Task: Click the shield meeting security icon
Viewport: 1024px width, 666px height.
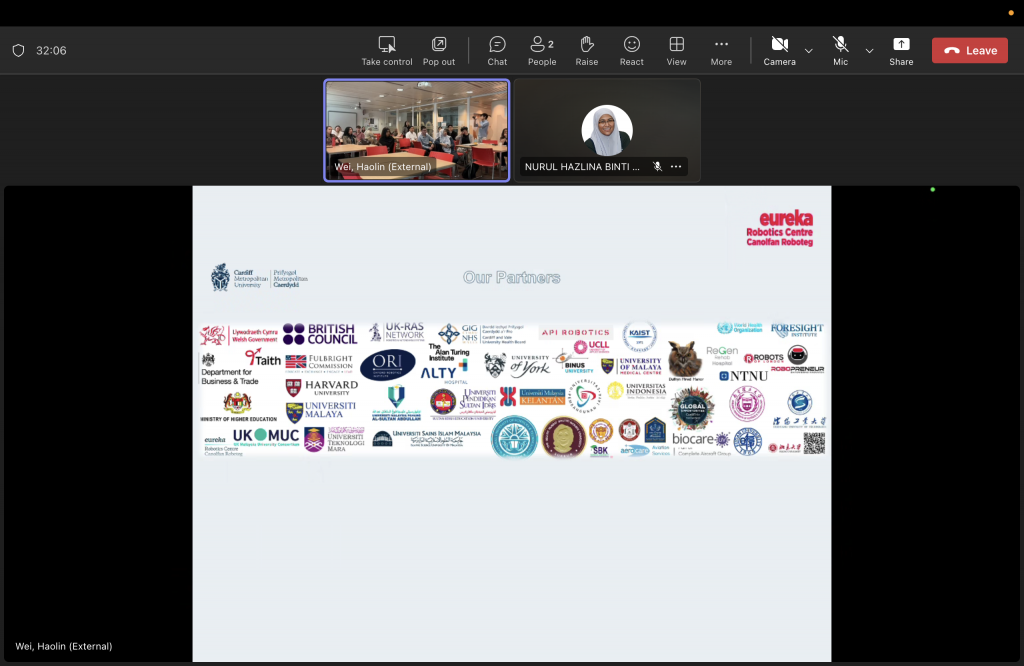Action: [18, 50]
